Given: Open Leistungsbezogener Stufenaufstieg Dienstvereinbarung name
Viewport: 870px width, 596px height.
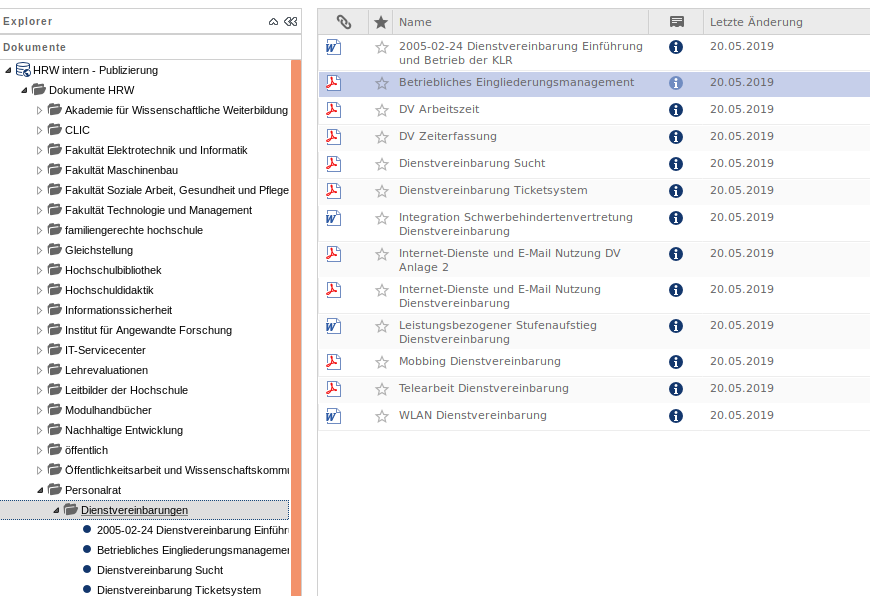Looking at the screenshot, I should tap(498, 332).
